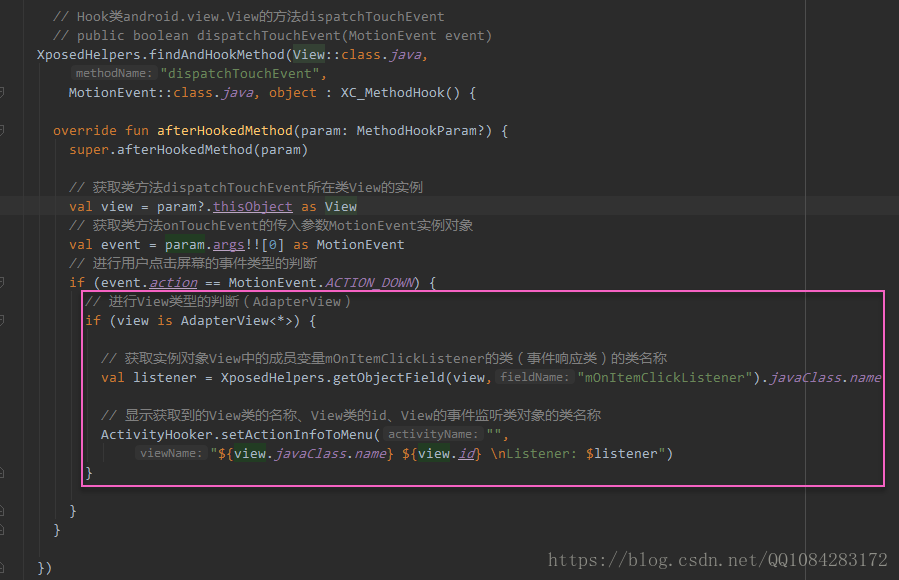Click comment "获取类方法dispatchTouchEvent所在类View的实例"
This screenshot has width=899, height=580.
pos(246,187)
